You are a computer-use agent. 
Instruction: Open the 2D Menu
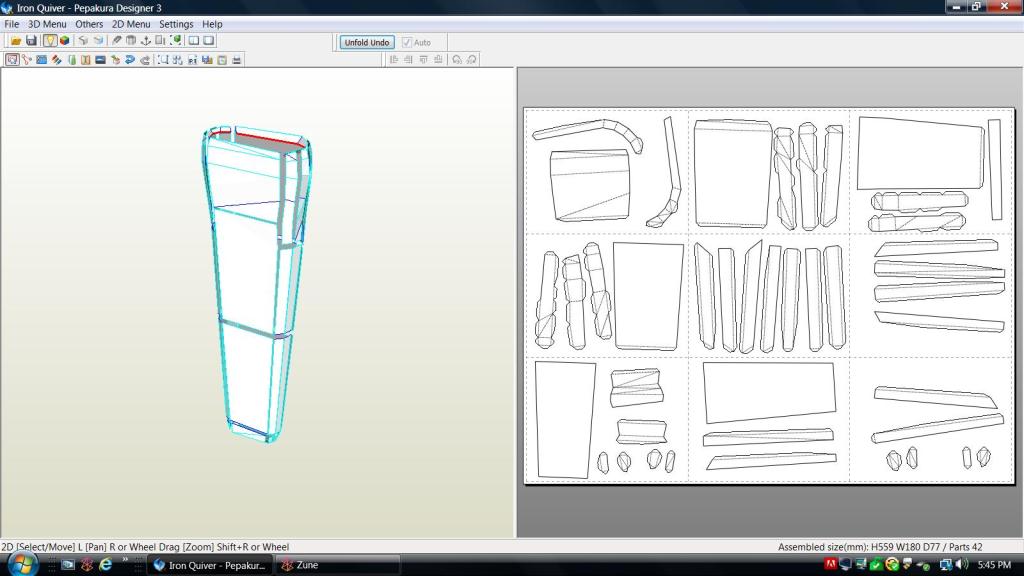pos(131,24)
